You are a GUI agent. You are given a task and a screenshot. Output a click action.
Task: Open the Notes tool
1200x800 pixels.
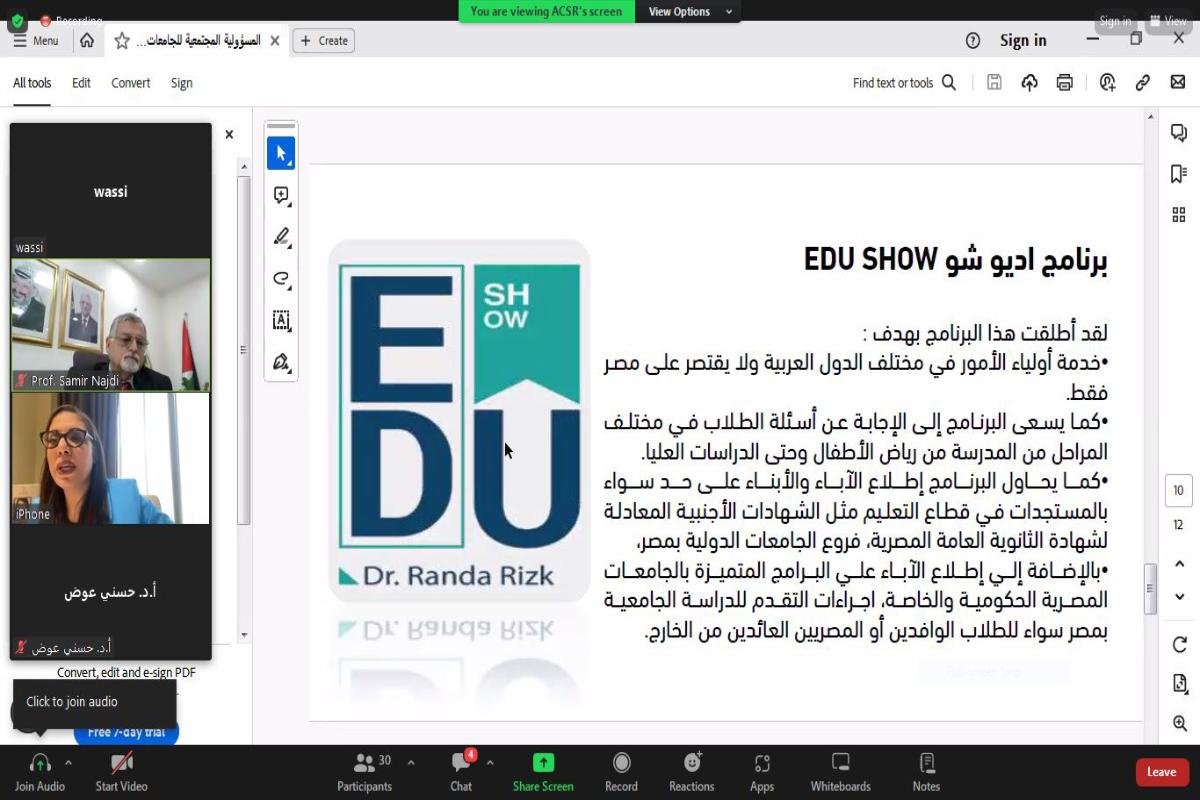click(926, 772)
